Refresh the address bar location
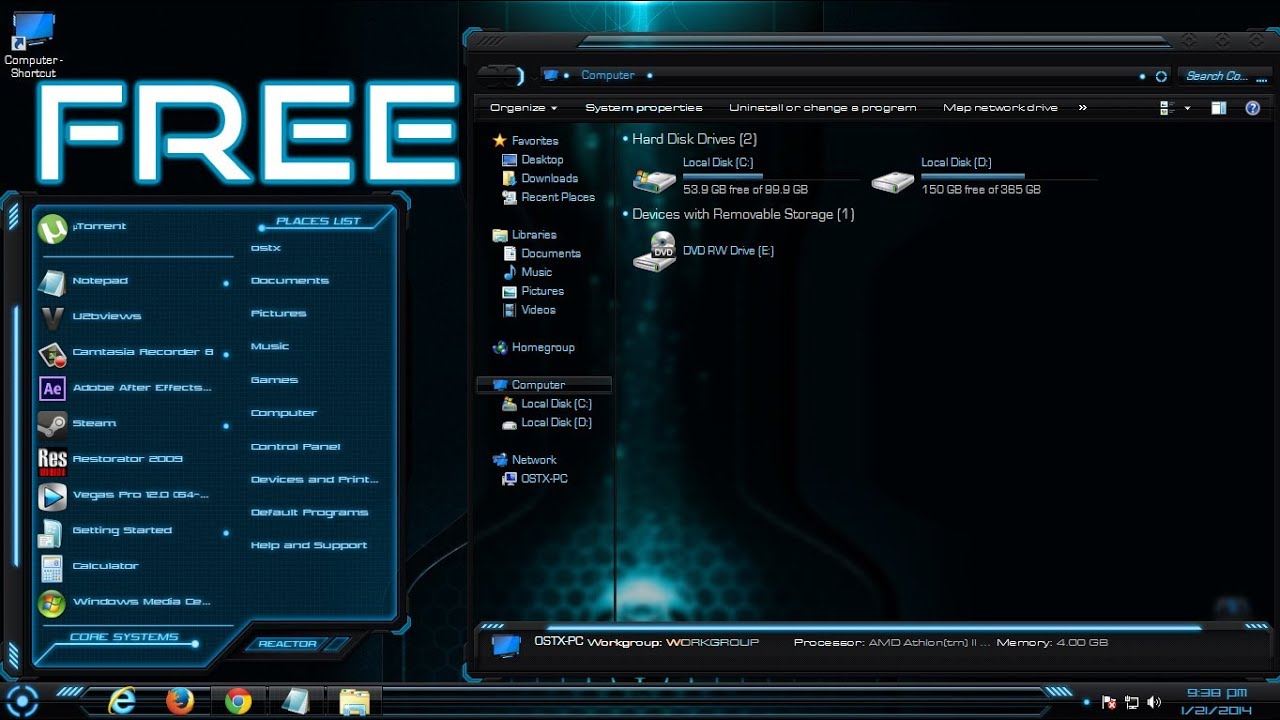Viewport: 1280px width, 720px height. click(1161, 76)
